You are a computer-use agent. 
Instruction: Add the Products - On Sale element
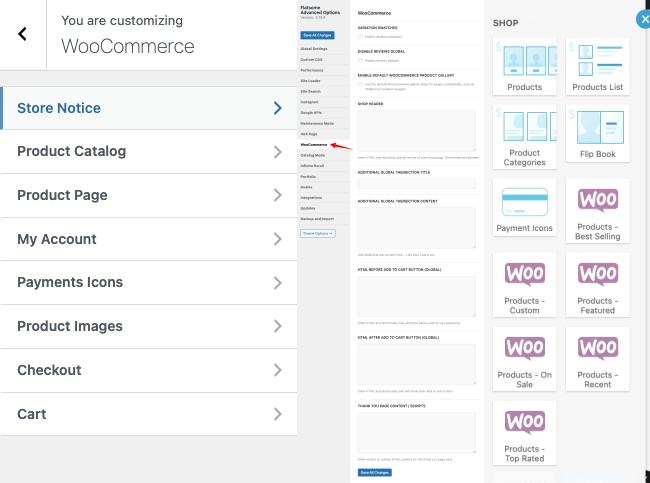click(524, 359)
